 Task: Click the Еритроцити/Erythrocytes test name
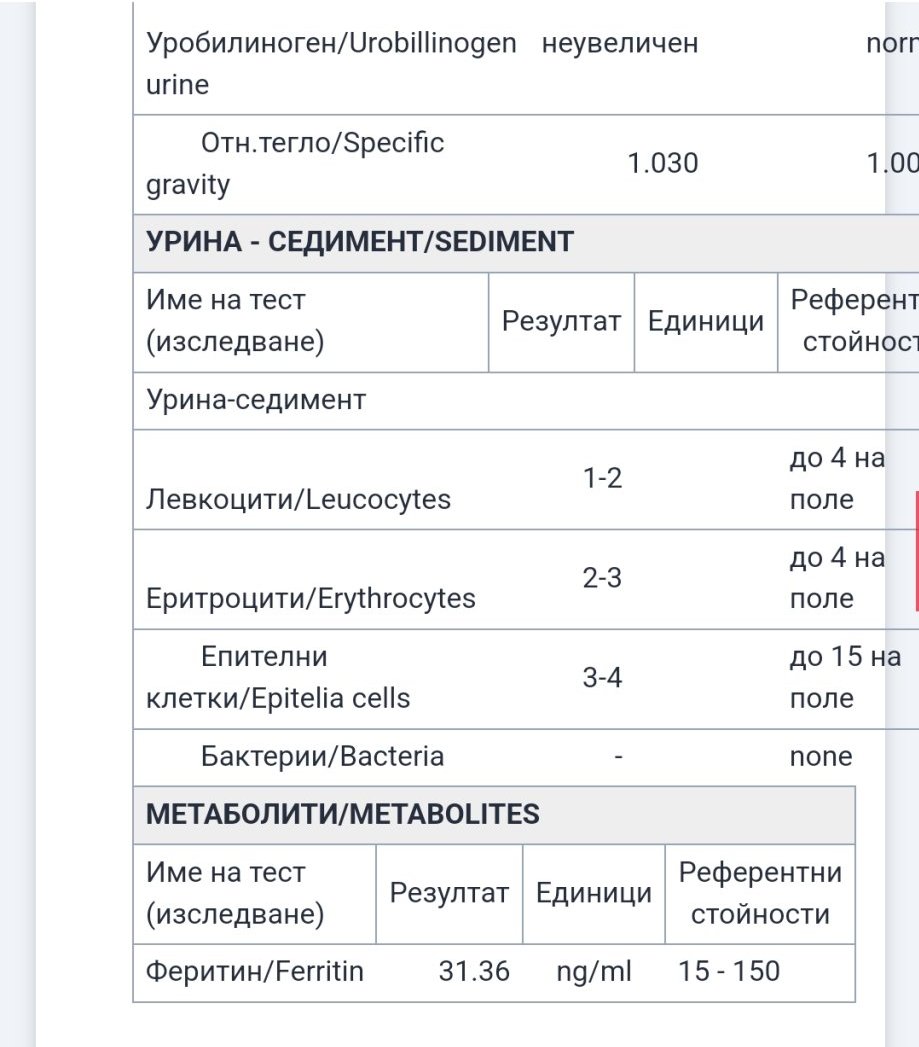(311, 599)
